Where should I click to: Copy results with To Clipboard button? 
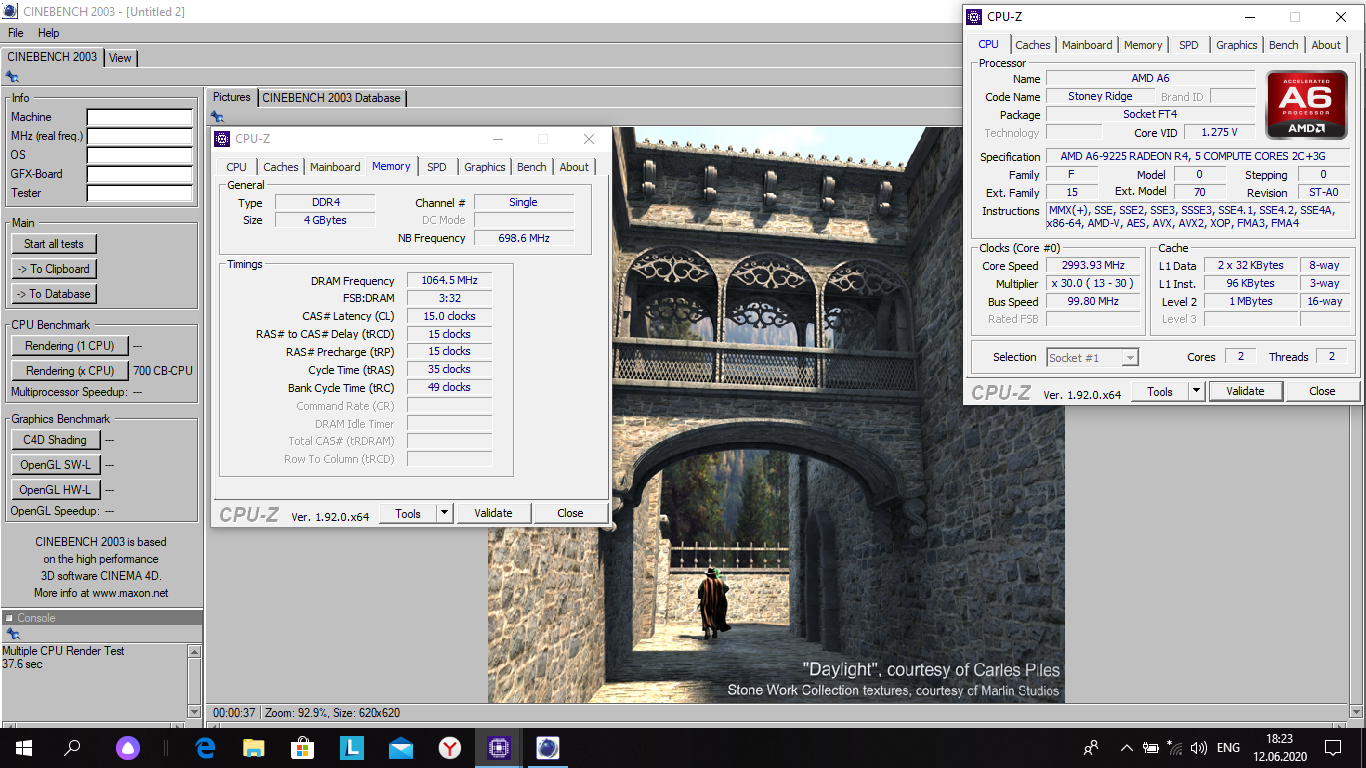(x=54, y=269)
